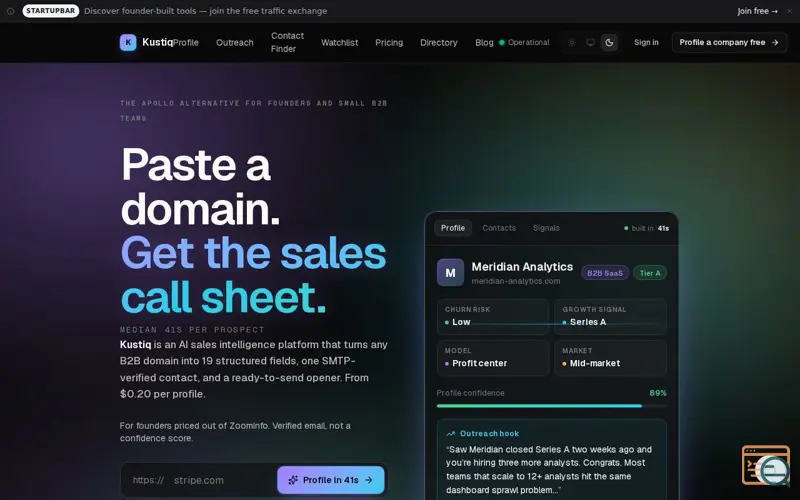Click the 89% confidence value
This screenshot has height=500, width=800.
658,393
